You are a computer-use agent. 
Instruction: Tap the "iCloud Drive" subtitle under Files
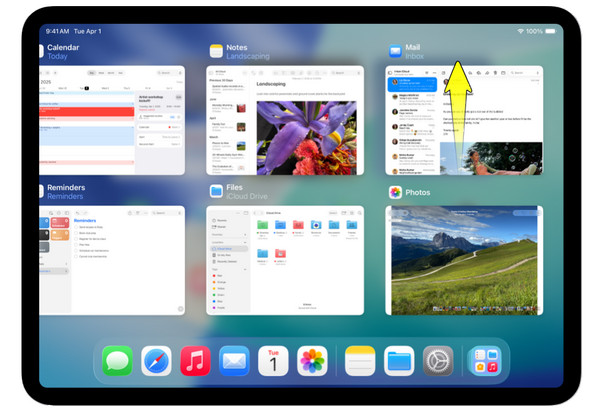coord(247,196)
